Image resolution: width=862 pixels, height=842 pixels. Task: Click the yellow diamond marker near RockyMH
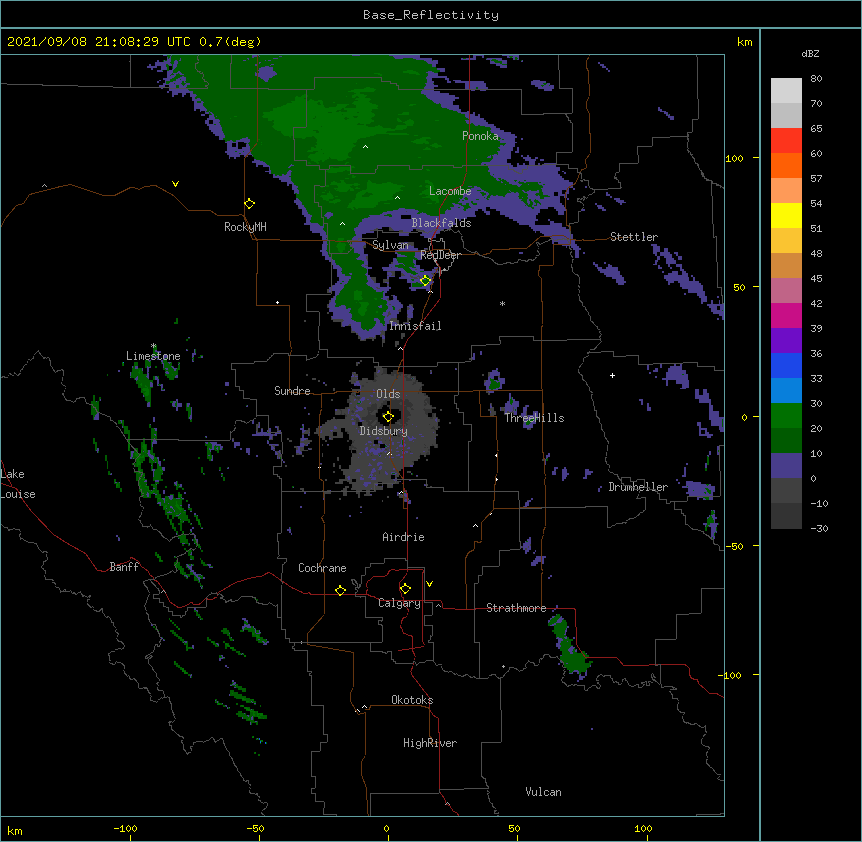250,204
